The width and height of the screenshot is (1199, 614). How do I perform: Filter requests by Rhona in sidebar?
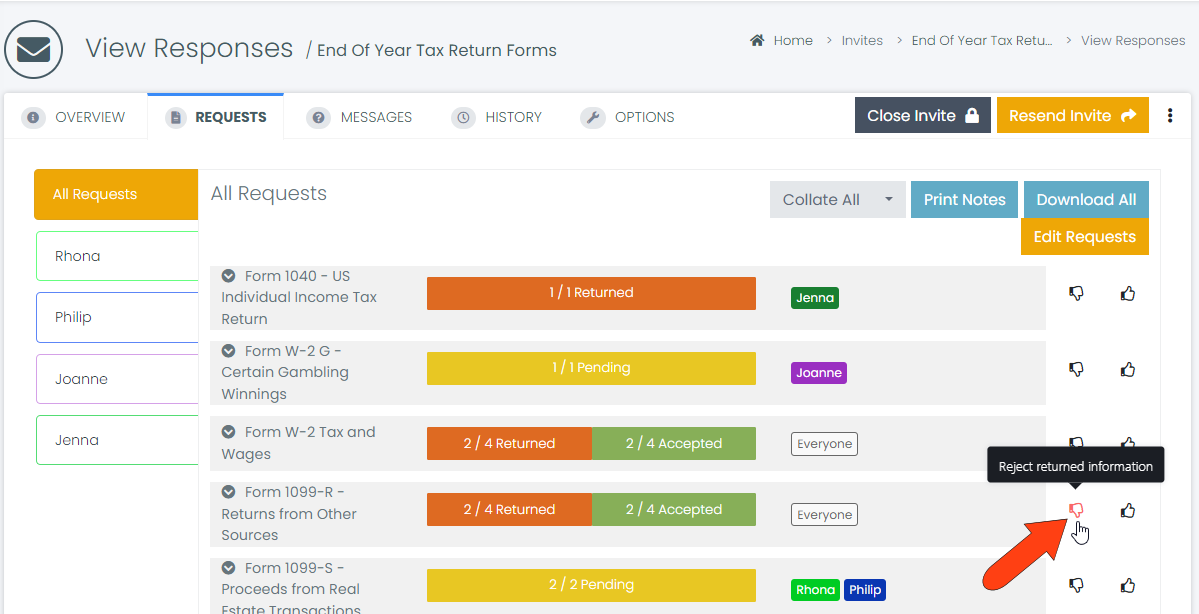pyautogui.click(x=116, y=256)
